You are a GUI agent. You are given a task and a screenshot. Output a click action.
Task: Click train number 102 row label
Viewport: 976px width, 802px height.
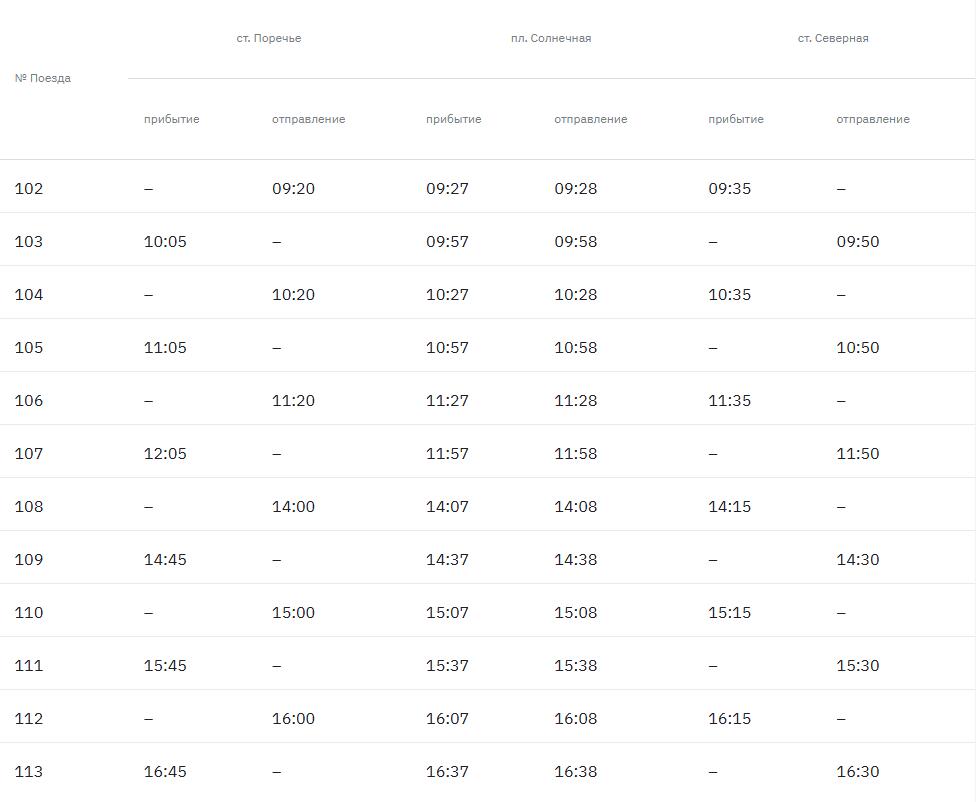pos(29,189)
